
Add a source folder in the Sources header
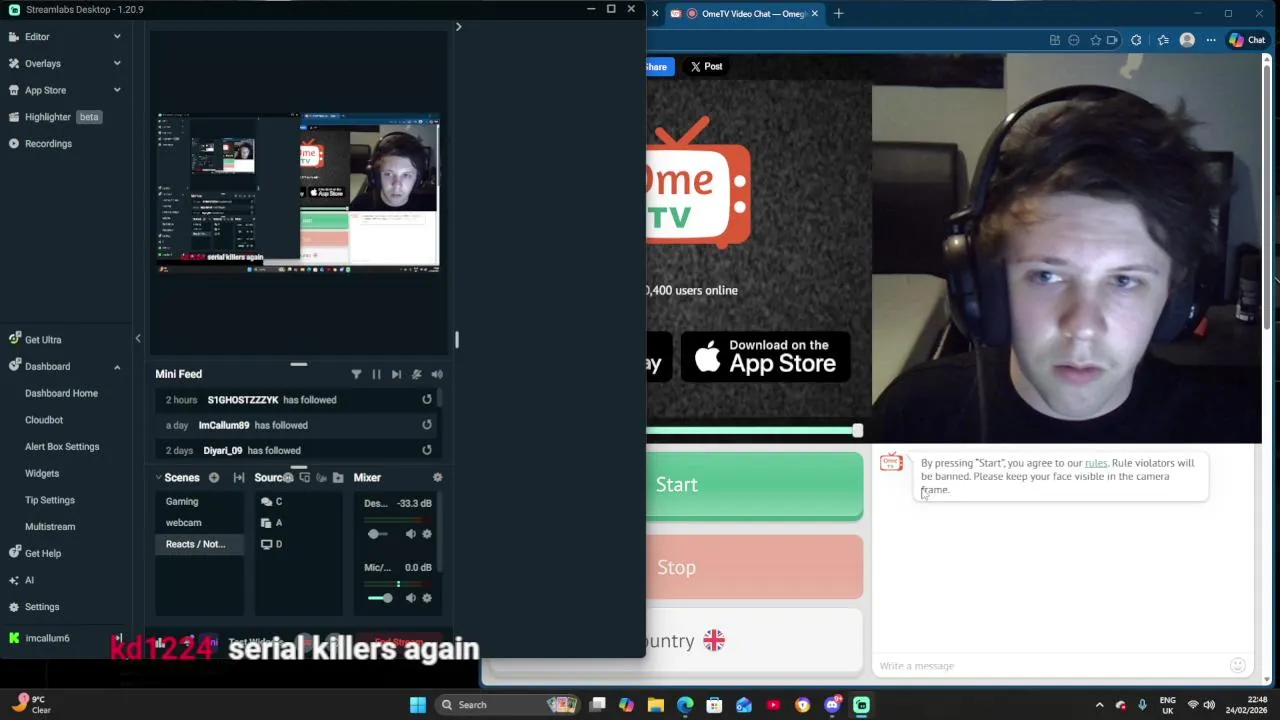click(338, 478)
